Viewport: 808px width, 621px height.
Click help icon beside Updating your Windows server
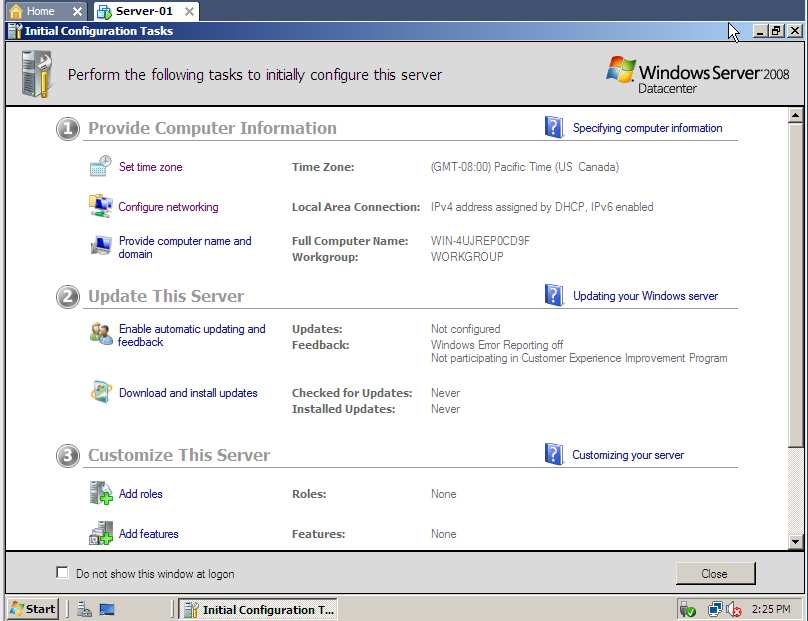point(553,295)
